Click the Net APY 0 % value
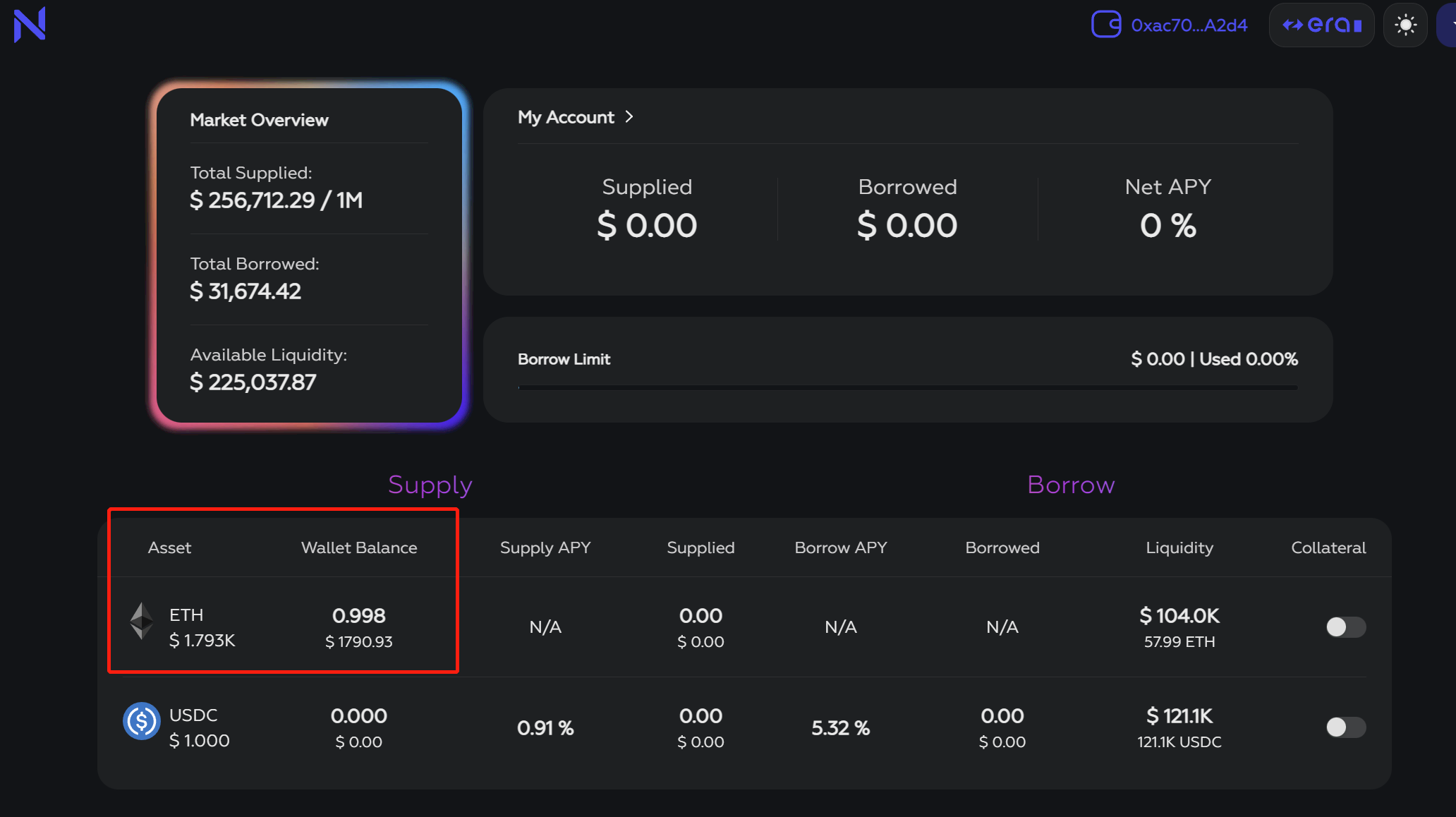Image resolution: width=1456 pixels, height=817 pixels. click(1168, 226)
